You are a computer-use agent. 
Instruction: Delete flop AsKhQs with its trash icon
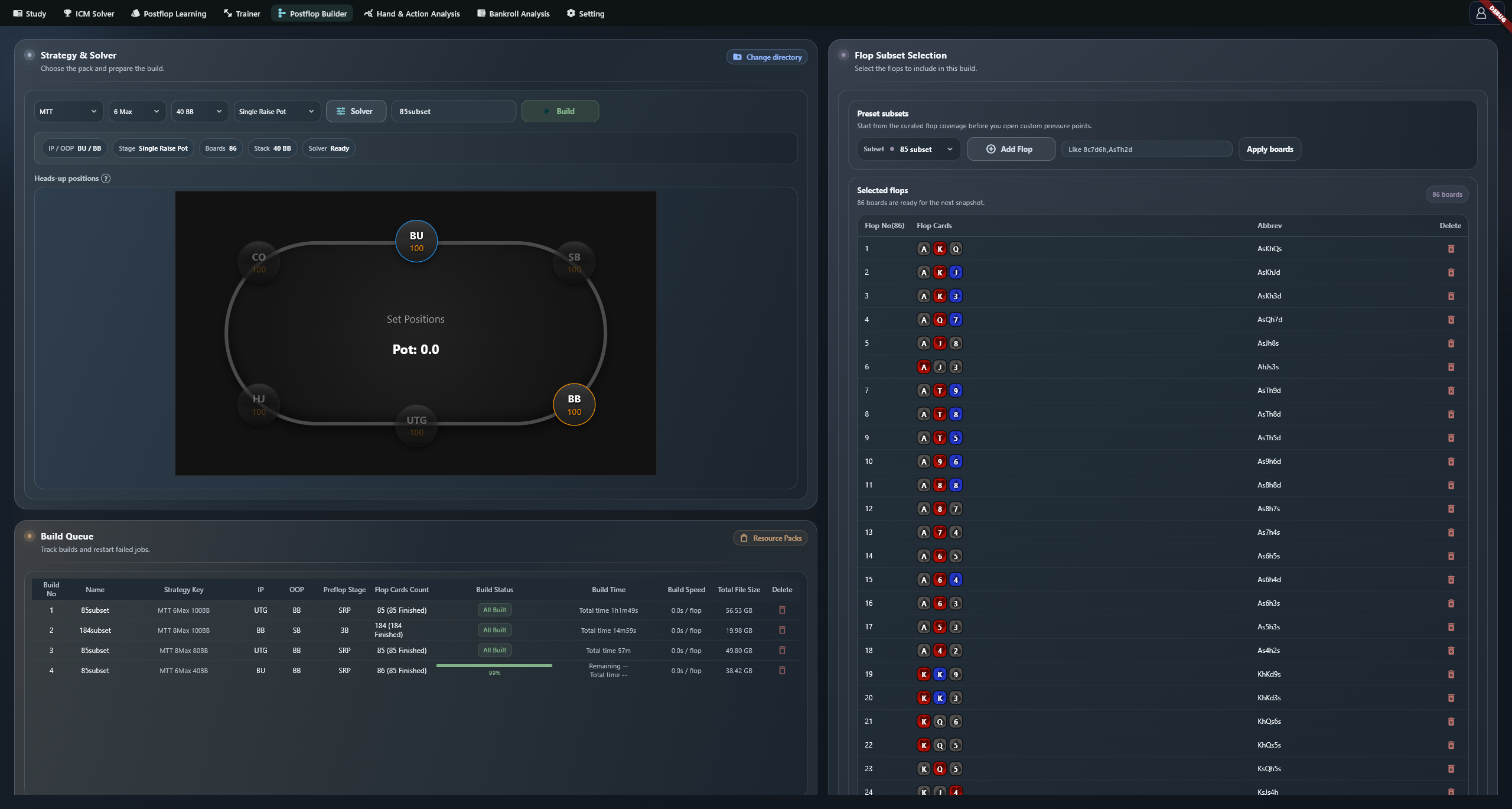[x=1451, y=249]
